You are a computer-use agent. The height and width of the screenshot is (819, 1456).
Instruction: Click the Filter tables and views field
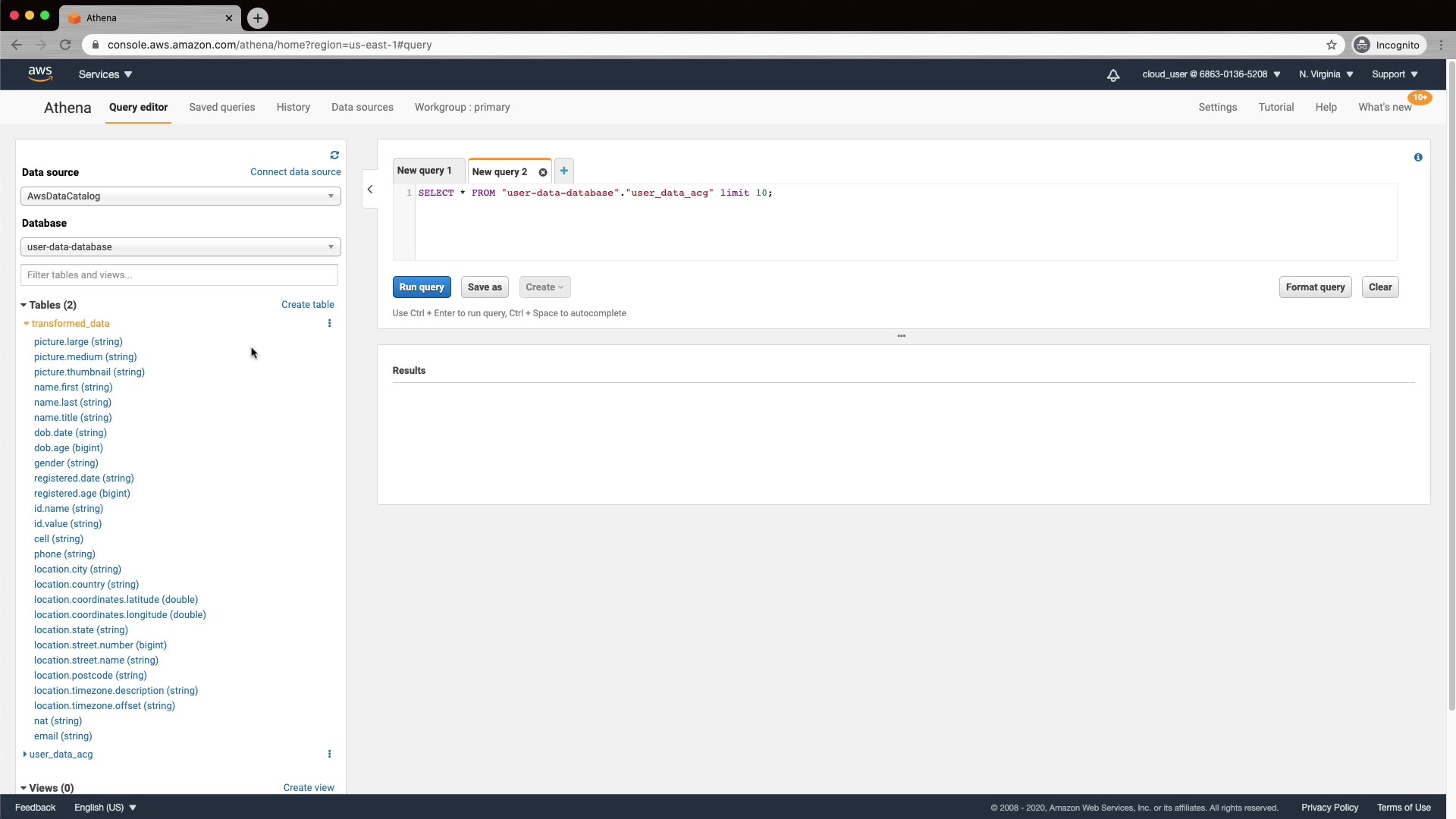click(x=179, y=275)
